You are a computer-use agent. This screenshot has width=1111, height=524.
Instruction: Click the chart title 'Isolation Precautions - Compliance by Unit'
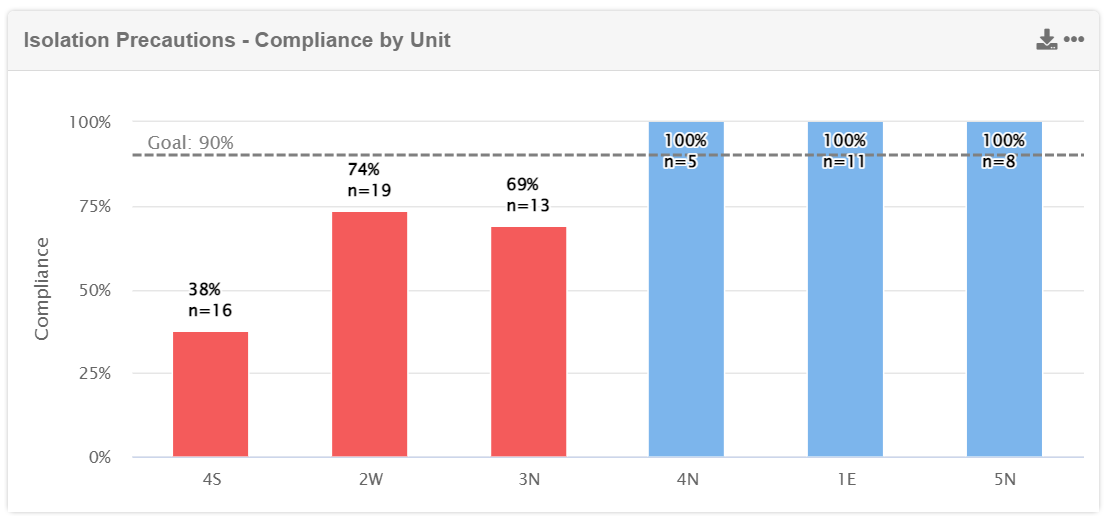coord(237,41)
